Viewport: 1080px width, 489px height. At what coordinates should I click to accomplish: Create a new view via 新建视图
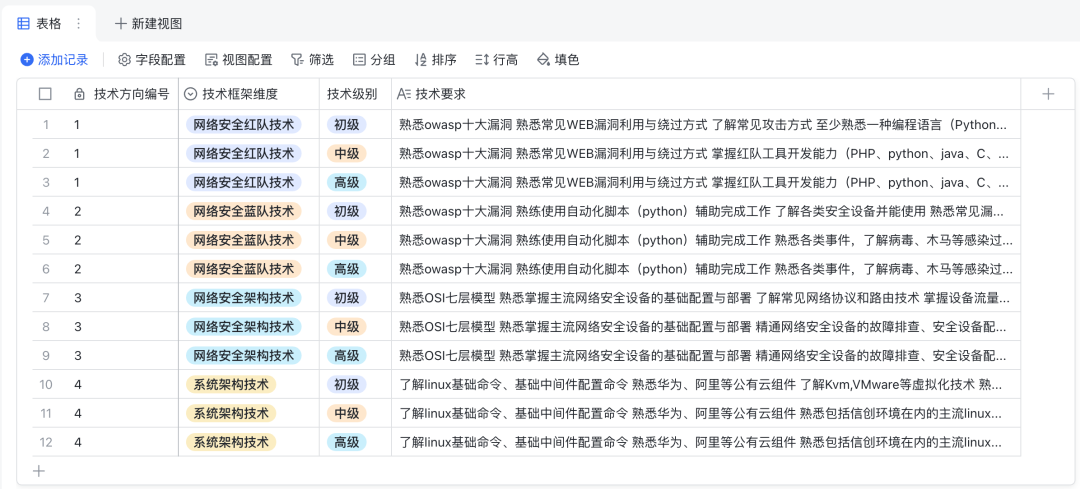149,23
